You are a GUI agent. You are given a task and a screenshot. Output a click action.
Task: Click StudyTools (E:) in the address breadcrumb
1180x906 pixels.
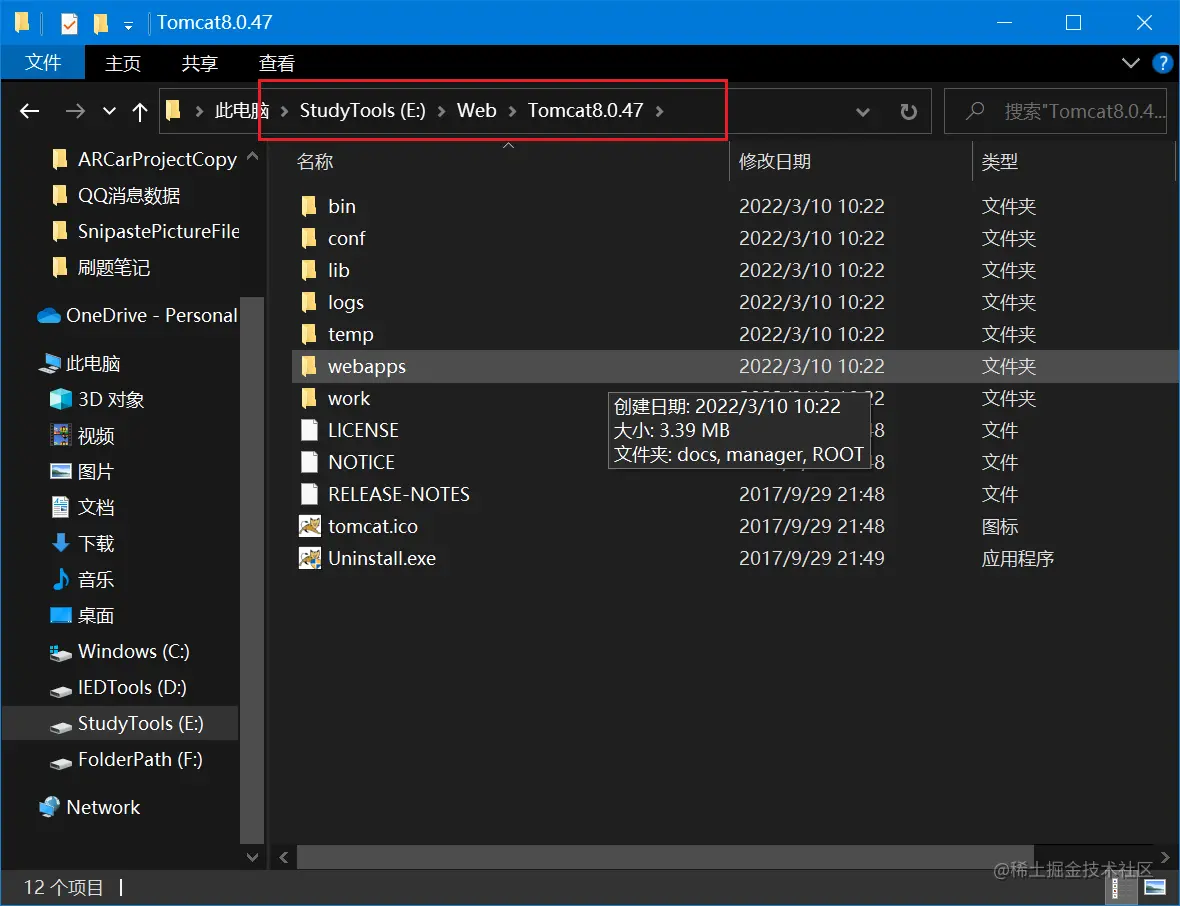point(363,111)
